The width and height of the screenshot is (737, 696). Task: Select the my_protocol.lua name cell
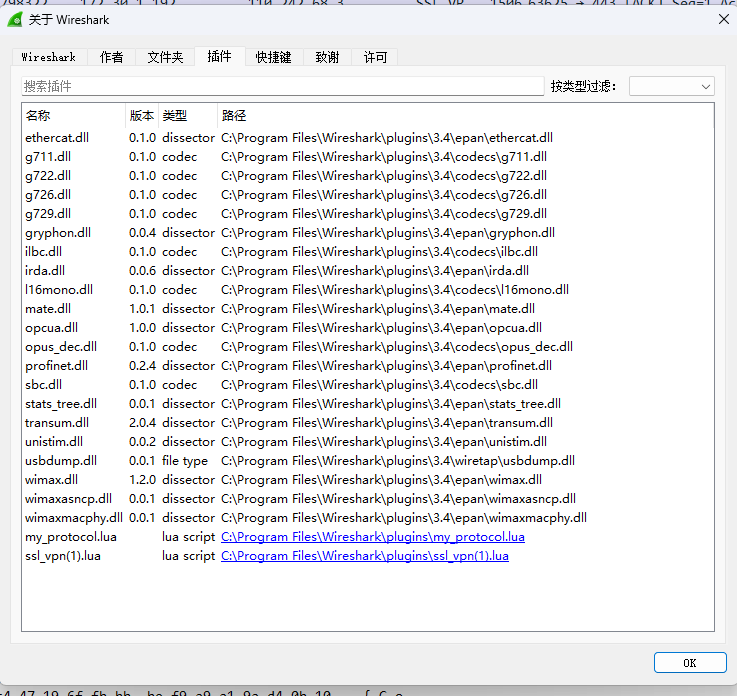coord(71,537)
